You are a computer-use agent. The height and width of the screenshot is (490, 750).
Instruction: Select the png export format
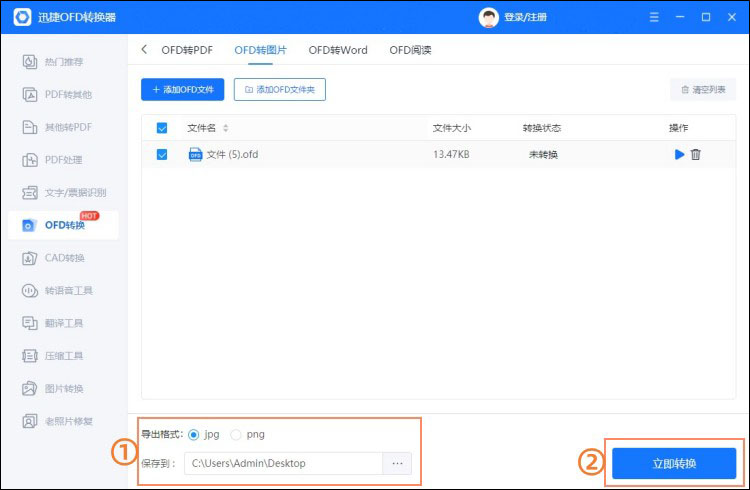pos(235,434)
